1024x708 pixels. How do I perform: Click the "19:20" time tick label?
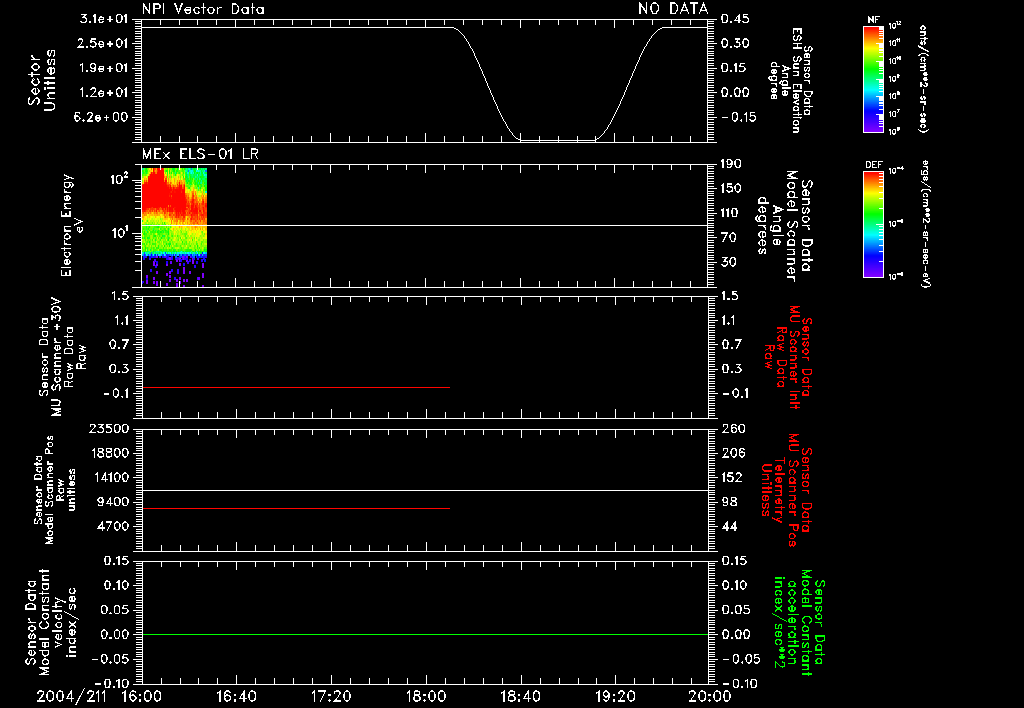click(x=615, y=696)
